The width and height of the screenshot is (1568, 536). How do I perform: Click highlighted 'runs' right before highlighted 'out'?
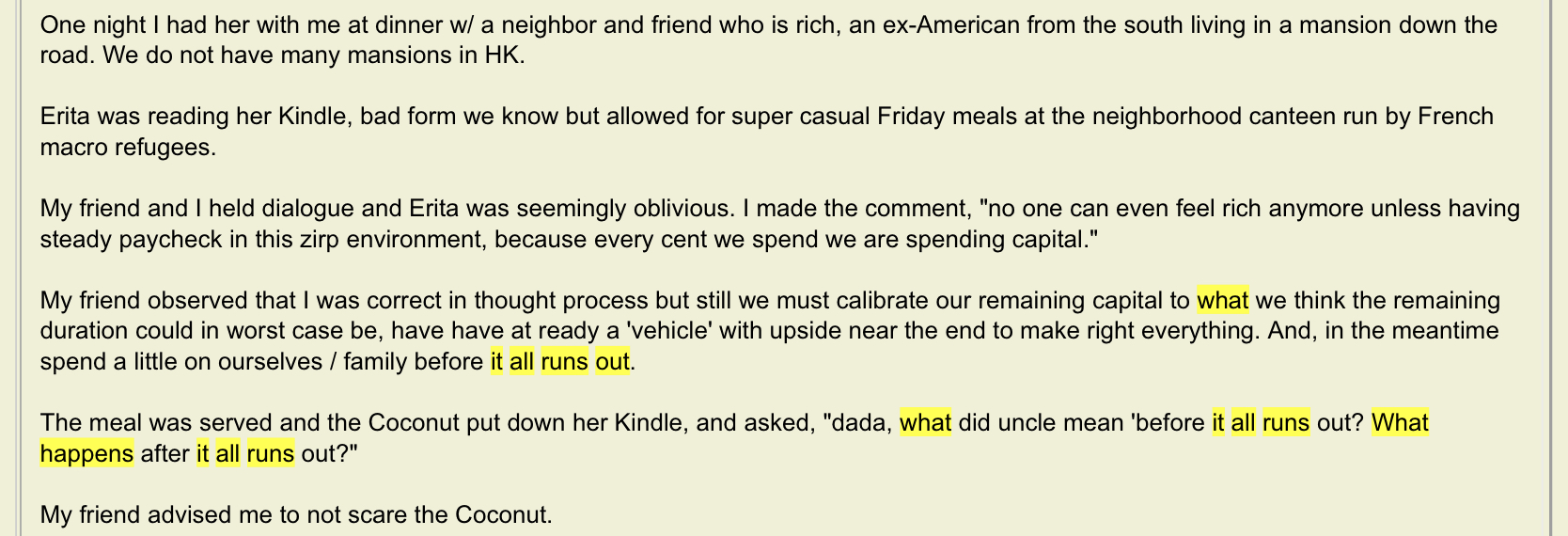tap(564, 362)
